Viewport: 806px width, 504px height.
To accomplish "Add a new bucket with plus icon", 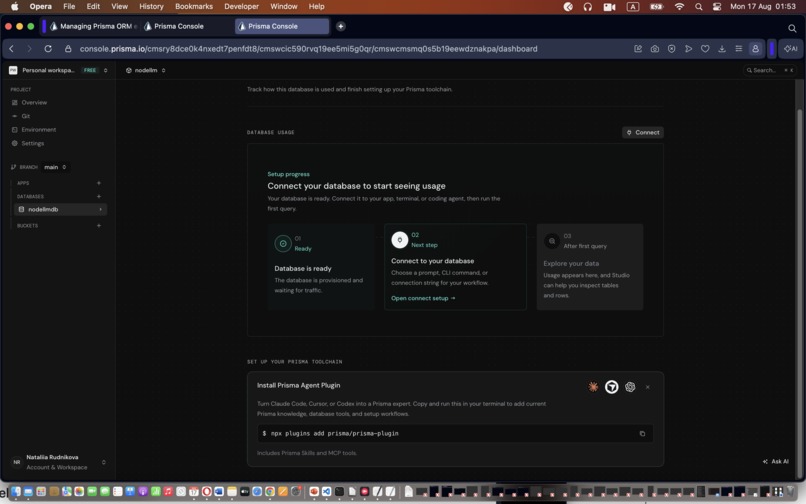I will (x=99, y=226).
